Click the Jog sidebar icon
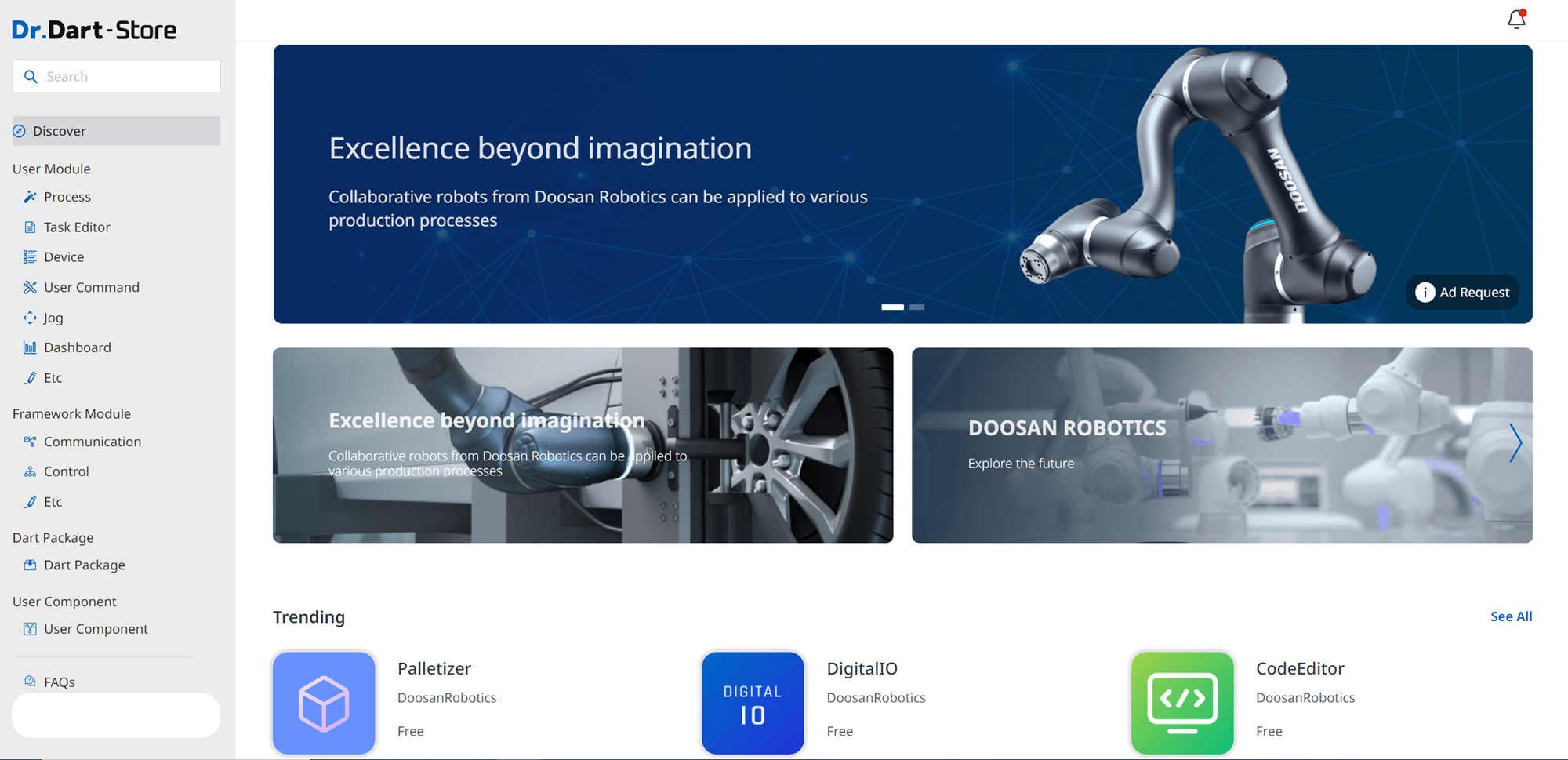The height and width of the screenshot is (760, 1568). coord(30,318)
